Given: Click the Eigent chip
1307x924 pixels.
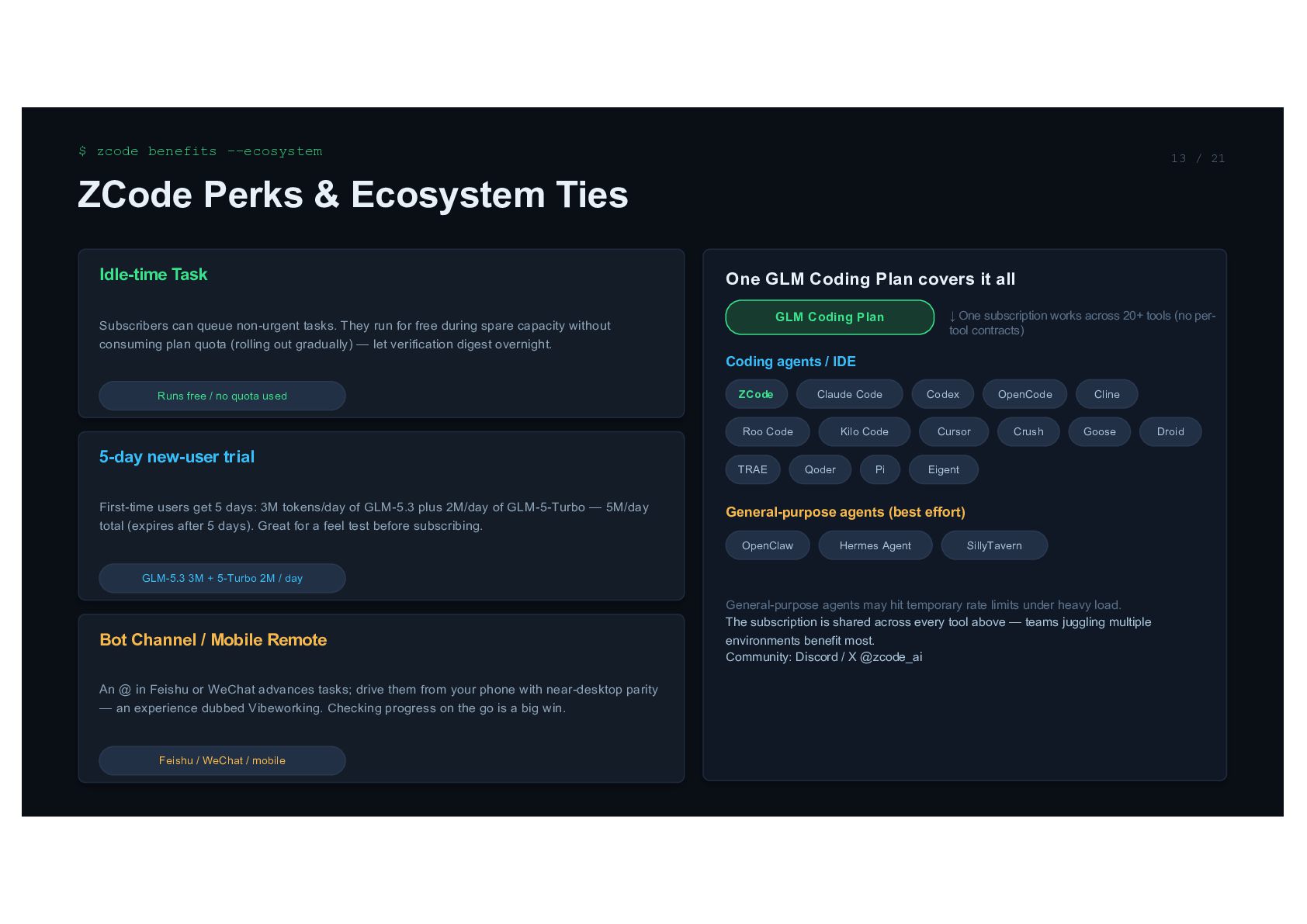Looking at the screenshot, I should [x=943, y=469].
